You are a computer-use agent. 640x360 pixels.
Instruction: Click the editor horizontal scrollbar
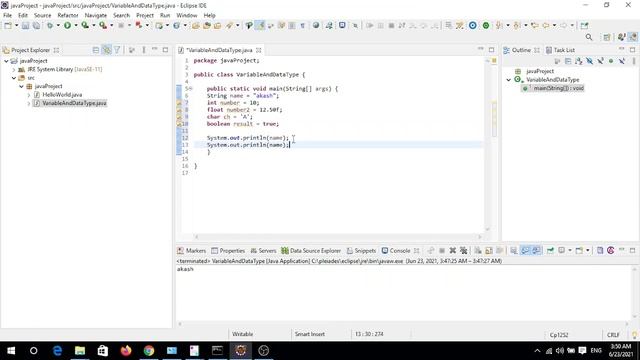(x=338, y=236)
